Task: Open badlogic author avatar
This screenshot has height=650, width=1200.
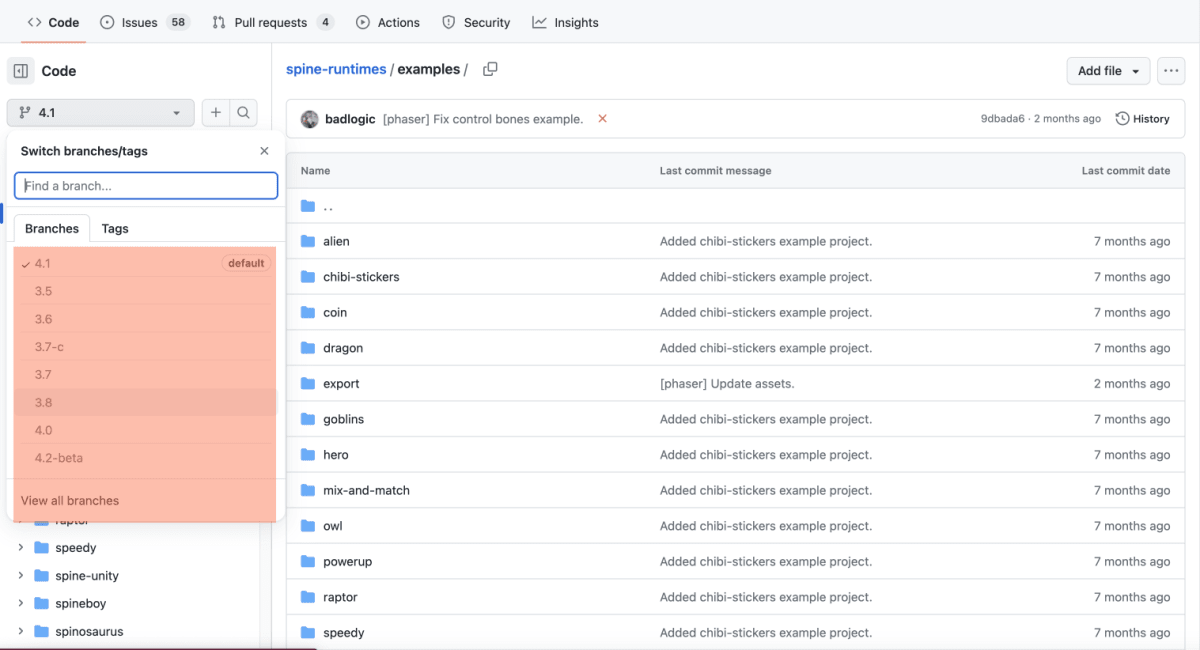Action: click(x=309, y=119)
